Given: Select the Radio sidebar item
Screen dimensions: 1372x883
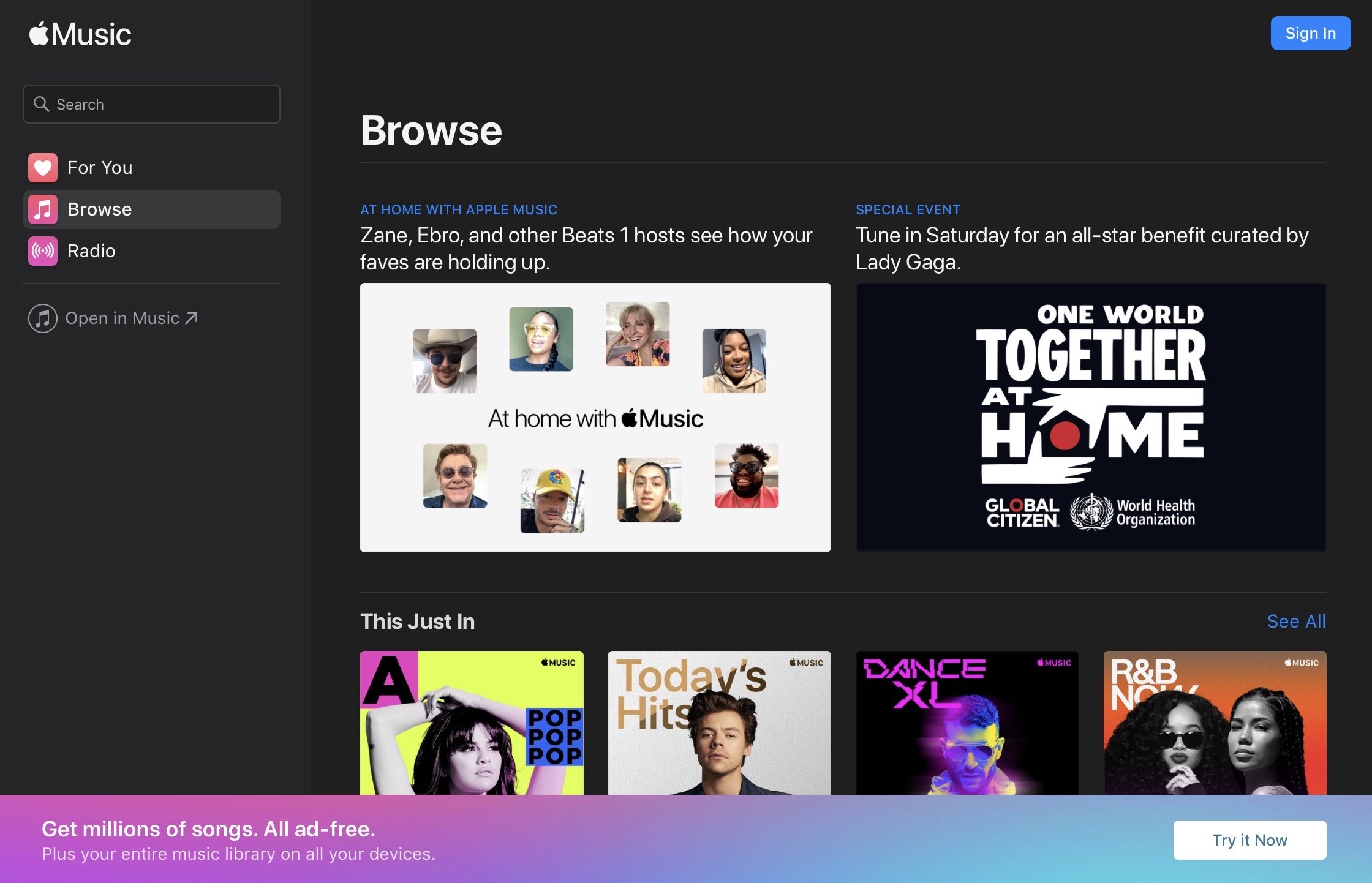Looking at the screenshot, I should click(x=91, y=251).
